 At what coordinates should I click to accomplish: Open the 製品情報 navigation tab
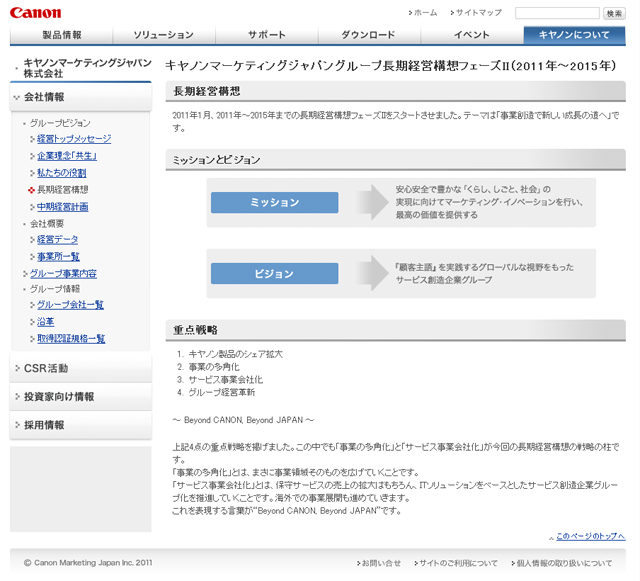click(62, 35)
